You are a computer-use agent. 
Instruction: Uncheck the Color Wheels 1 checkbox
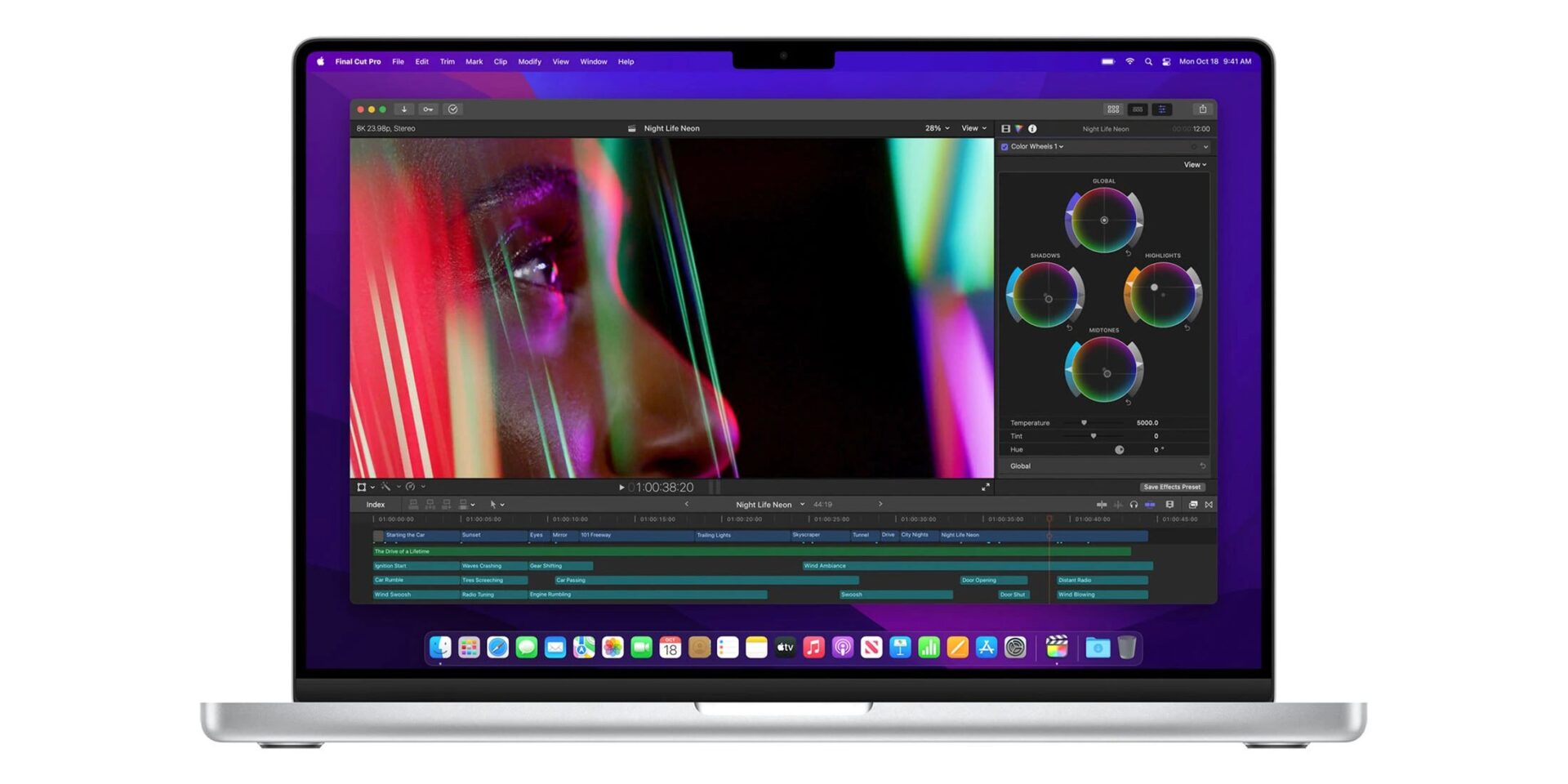click(x=1004, y=147)
